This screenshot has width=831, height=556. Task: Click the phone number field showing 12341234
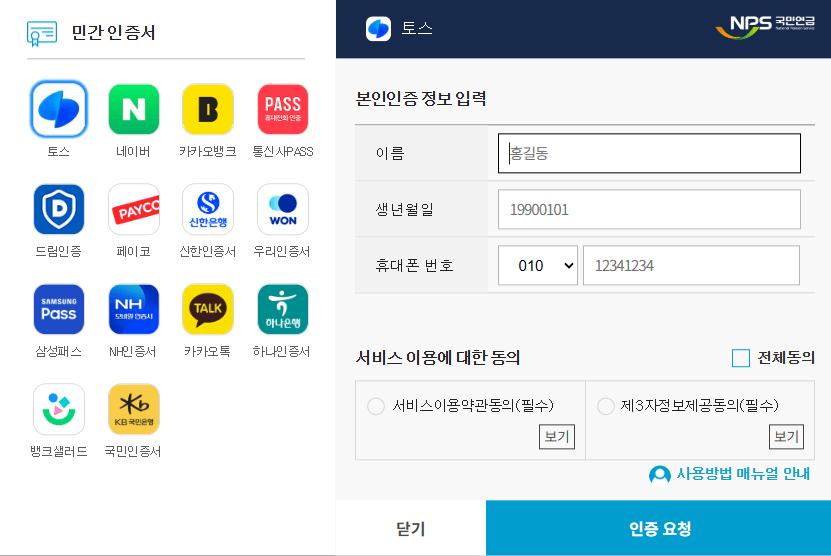point(691,265)
